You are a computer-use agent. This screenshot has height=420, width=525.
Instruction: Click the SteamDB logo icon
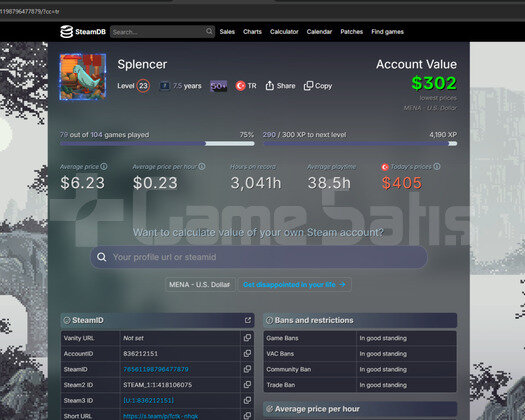(x=66, y=32)
